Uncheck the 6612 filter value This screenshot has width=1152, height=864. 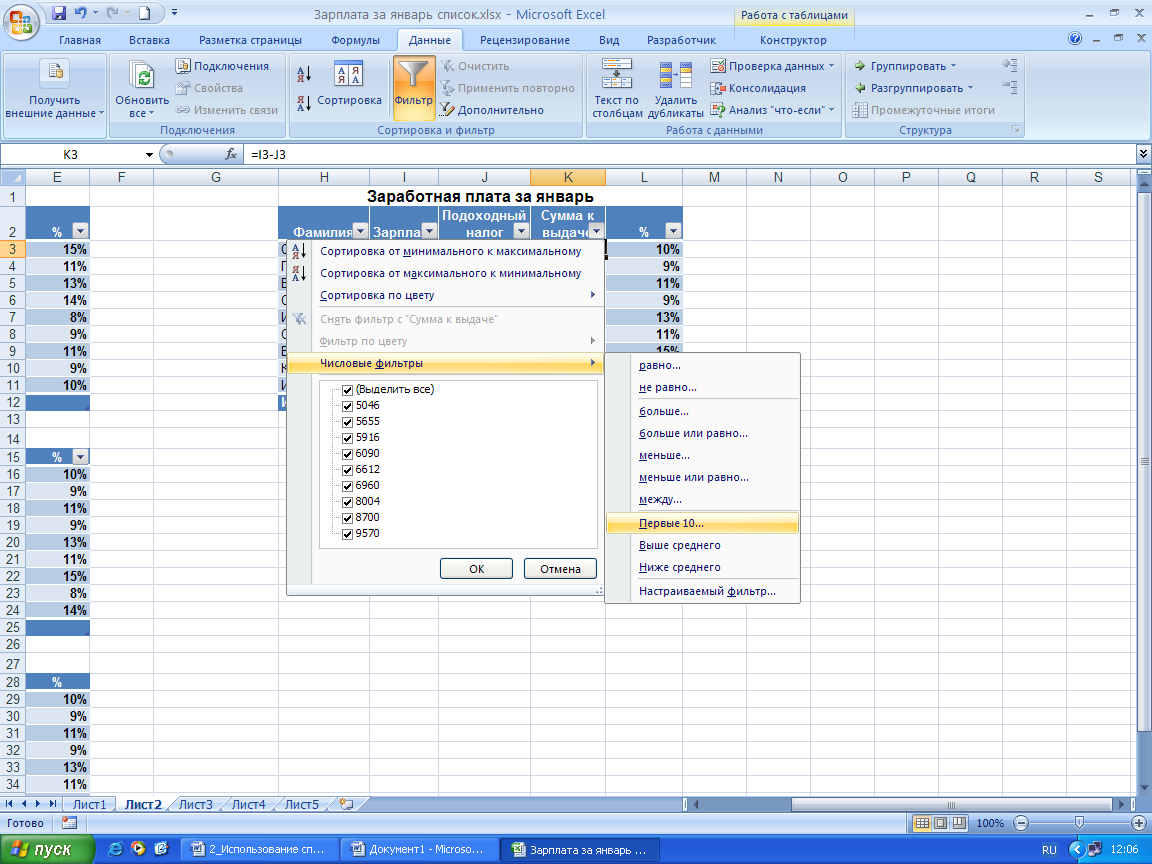(x=348, y=470)
